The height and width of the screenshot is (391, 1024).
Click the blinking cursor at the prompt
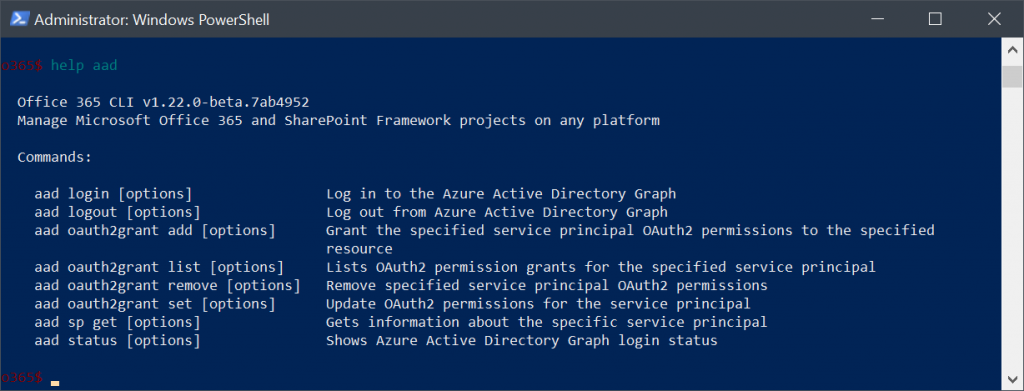[55, 383]
